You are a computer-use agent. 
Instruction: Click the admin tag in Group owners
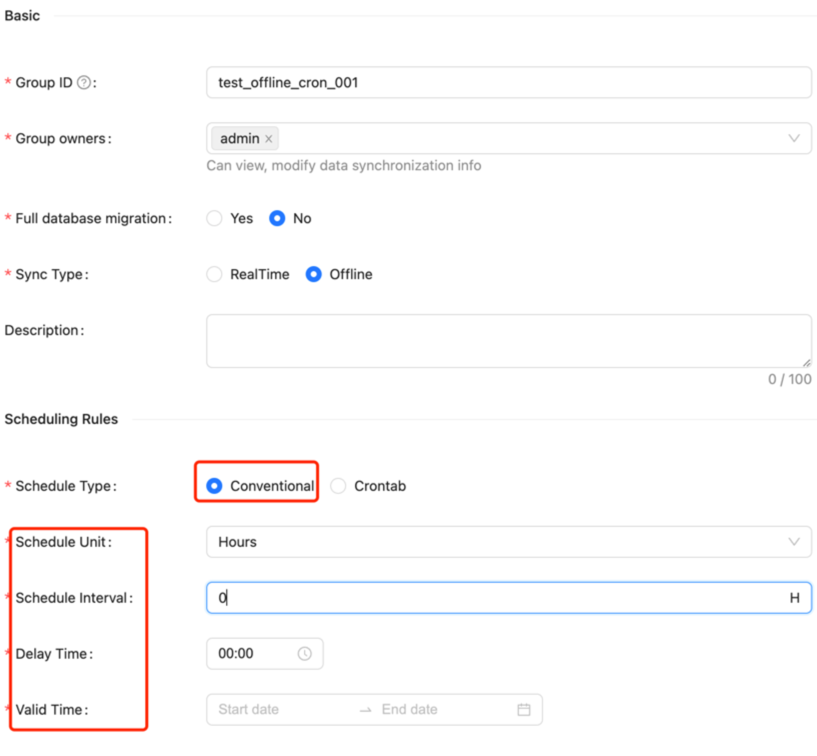point(239,139)
